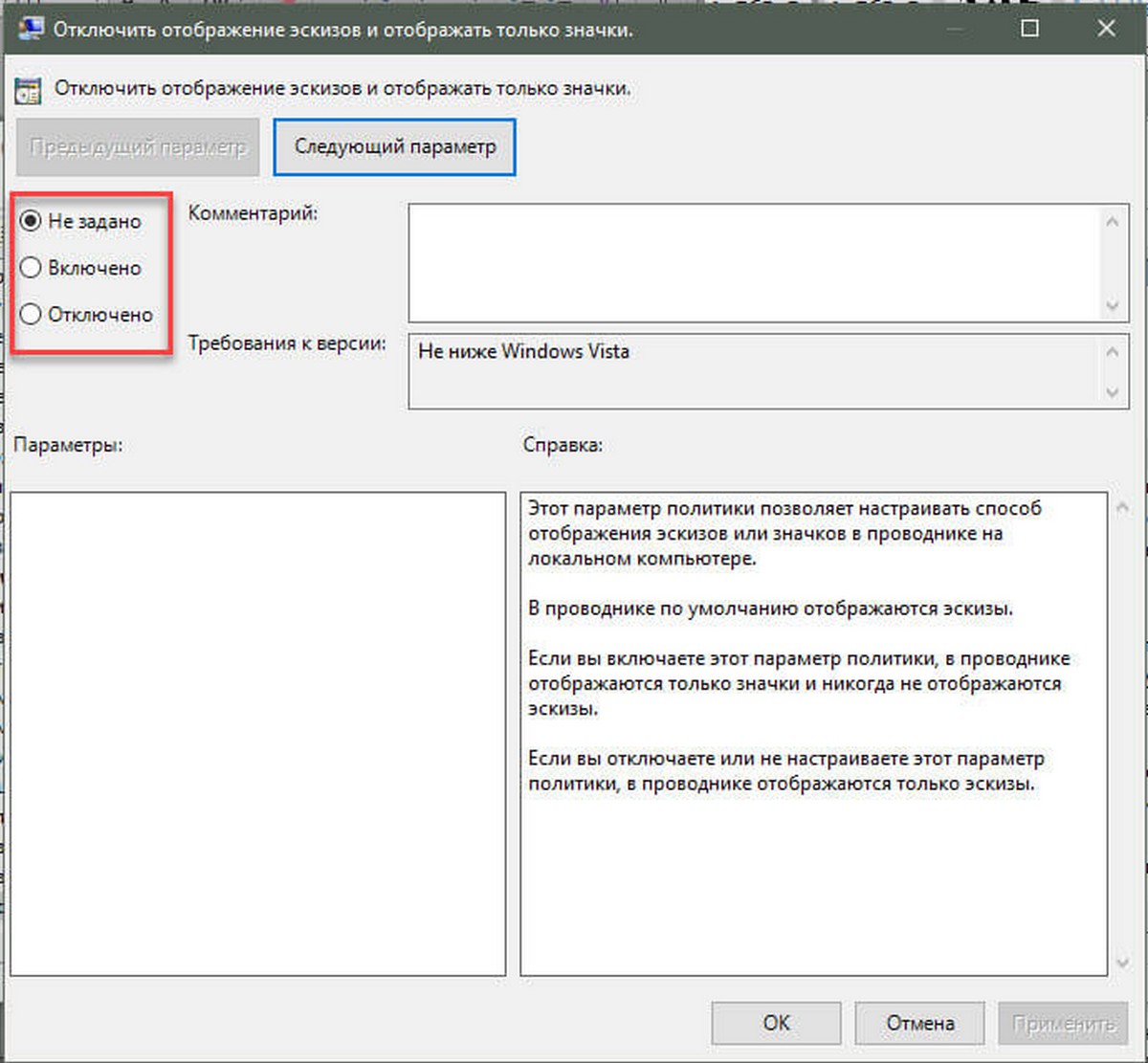Click the help panel scroll up arrow
Viewport: 1148px width, 1063px height.
pyautogui.click(x=1123, y=507)
